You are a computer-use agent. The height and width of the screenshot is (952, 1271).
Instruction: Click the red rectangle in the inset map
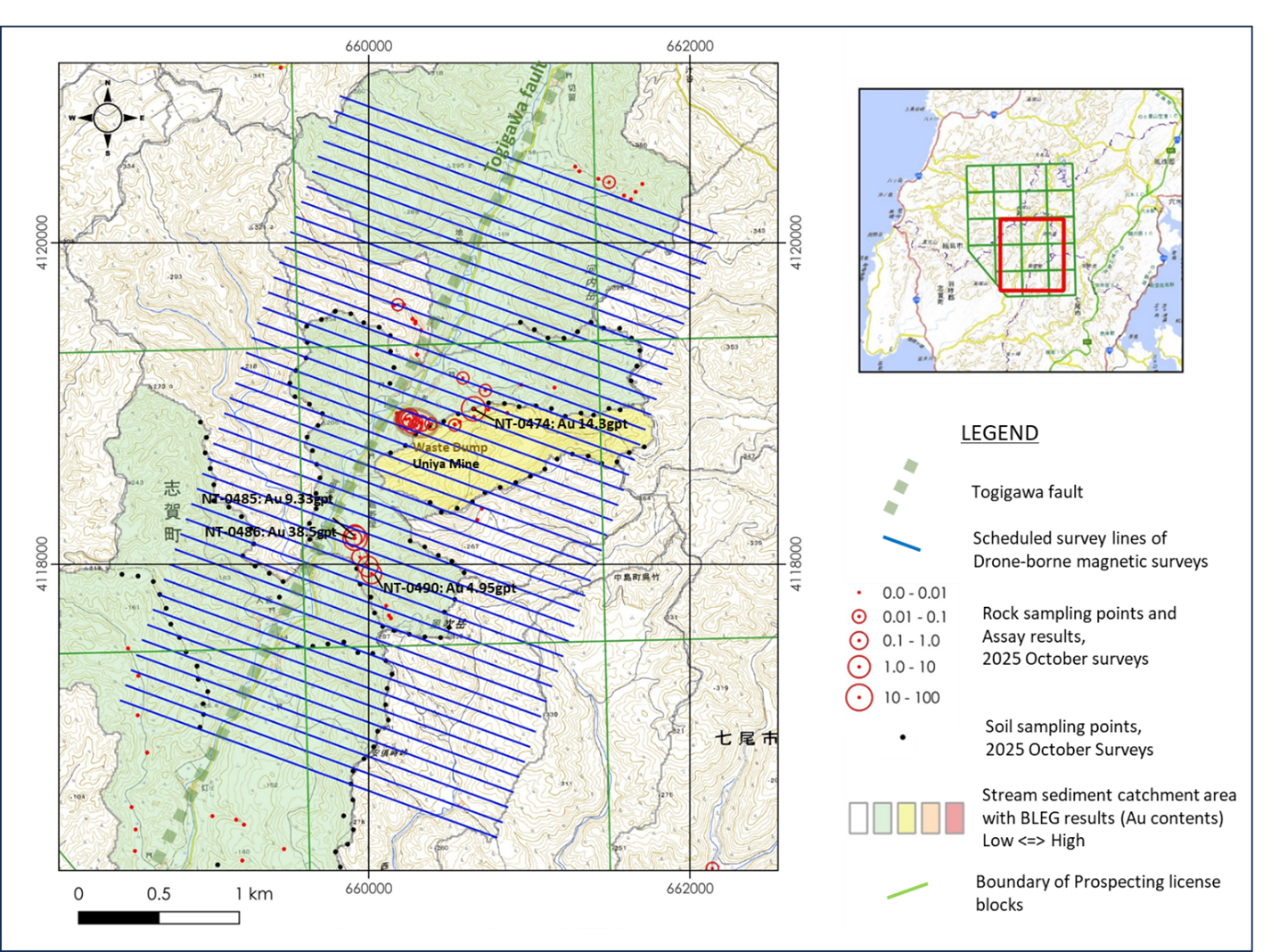(x=1032, y=255)
